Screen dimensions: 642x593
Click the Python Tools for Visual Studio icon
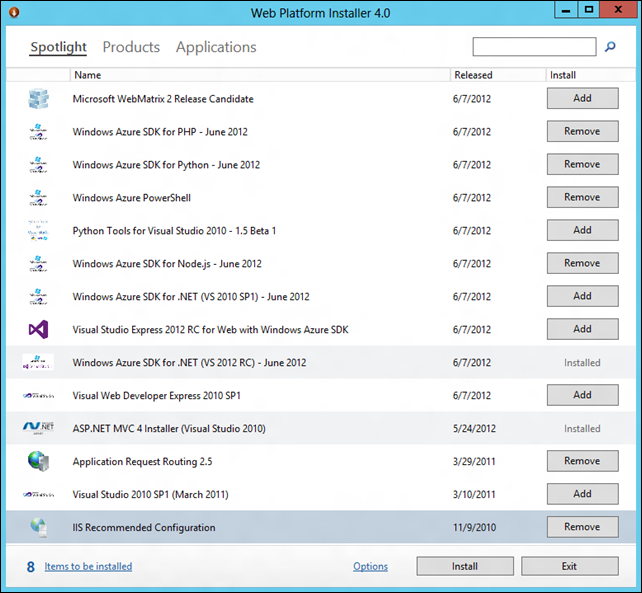[x=38, y=231]
